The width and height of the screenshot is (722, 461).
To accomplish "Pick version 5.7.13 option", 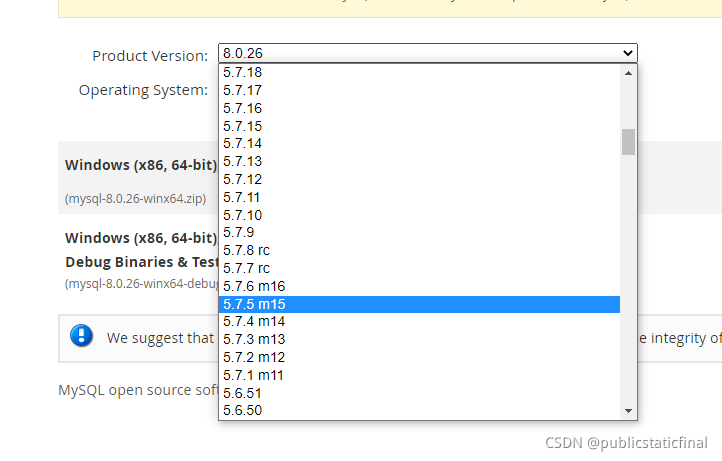I will click(x=419, y=162).
